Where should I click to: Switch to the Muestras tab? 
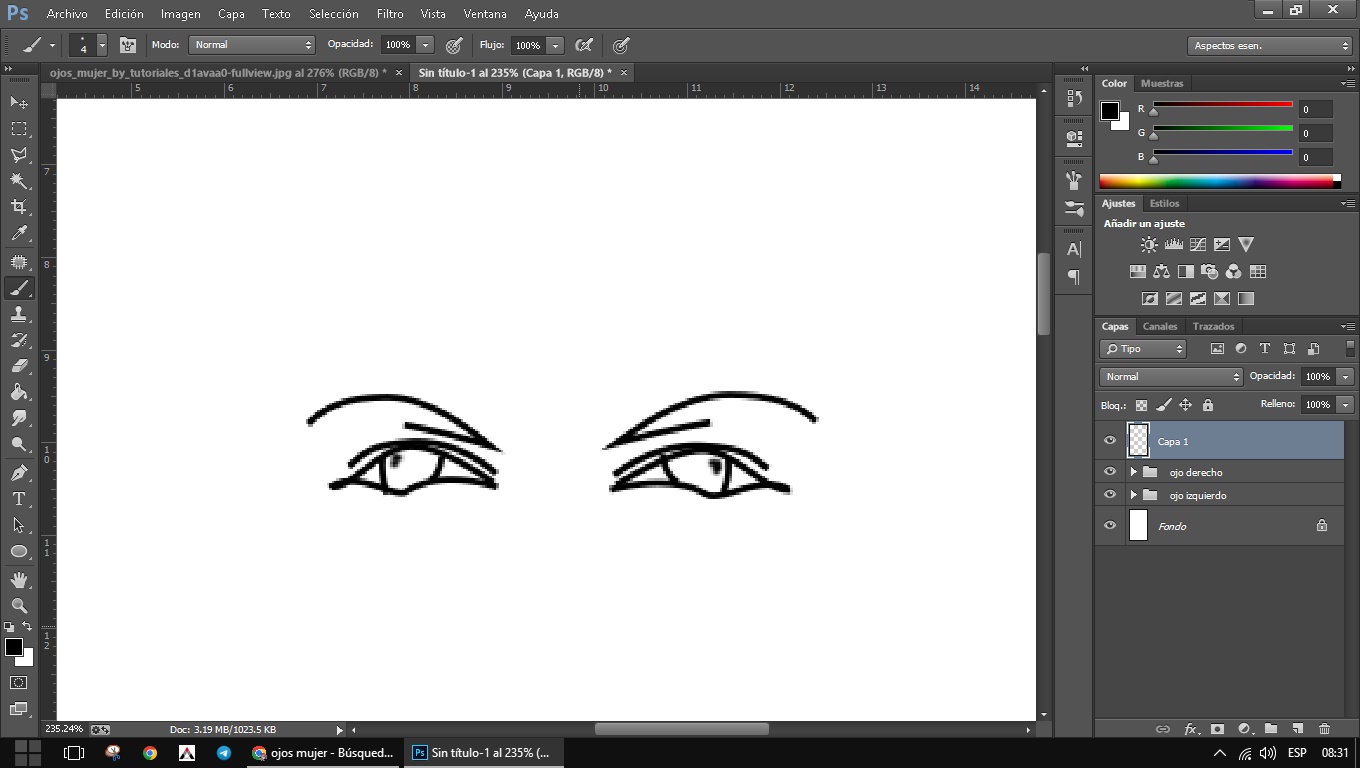1162,84
